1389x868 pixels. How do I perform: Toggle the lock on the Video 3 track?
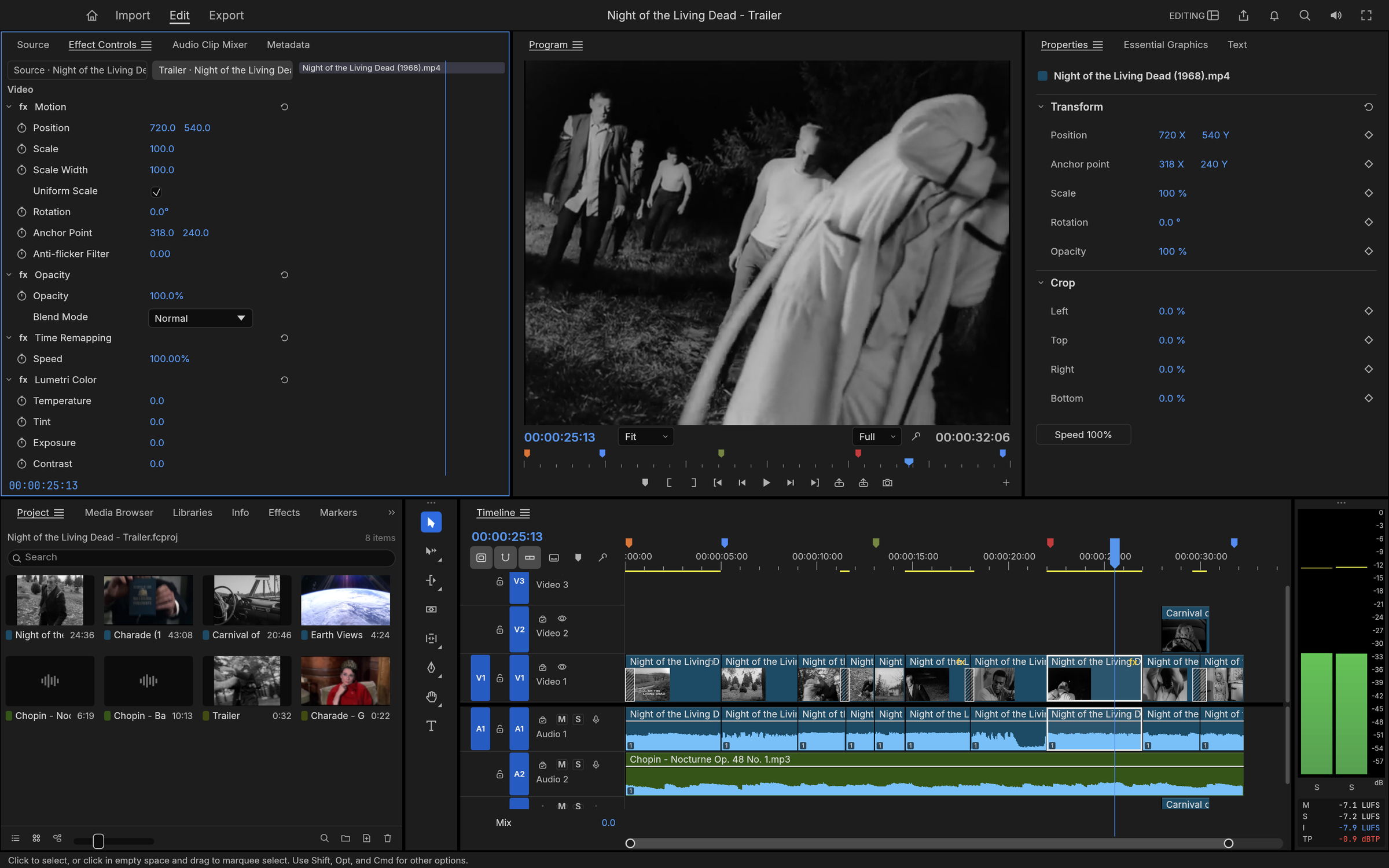pyautogui.click(x=499, y=582)
